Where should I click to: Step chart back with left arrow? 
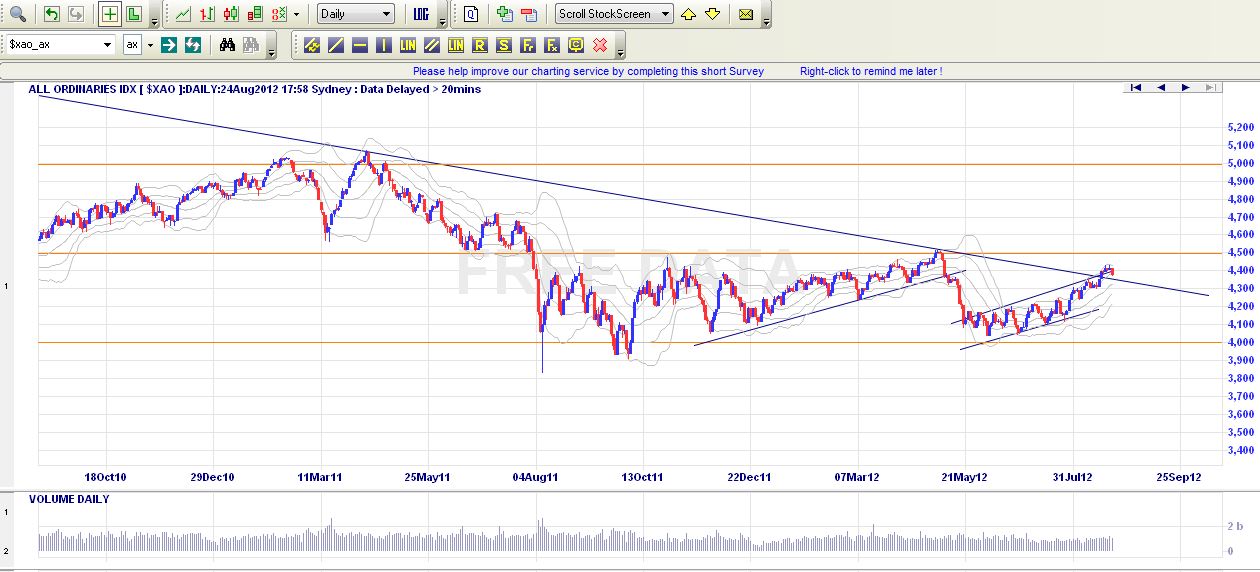(x=1161, y=88)
